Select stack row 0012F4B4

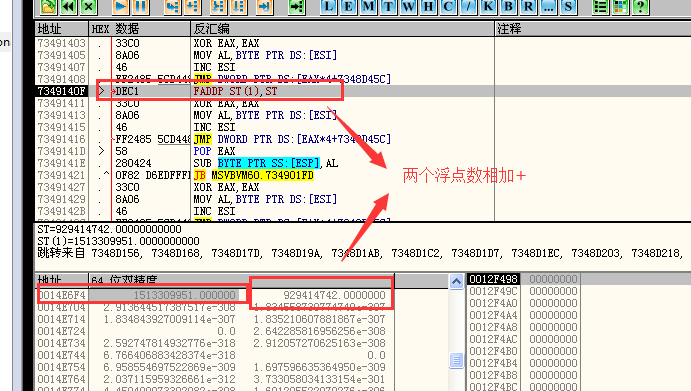coord(524,363)
